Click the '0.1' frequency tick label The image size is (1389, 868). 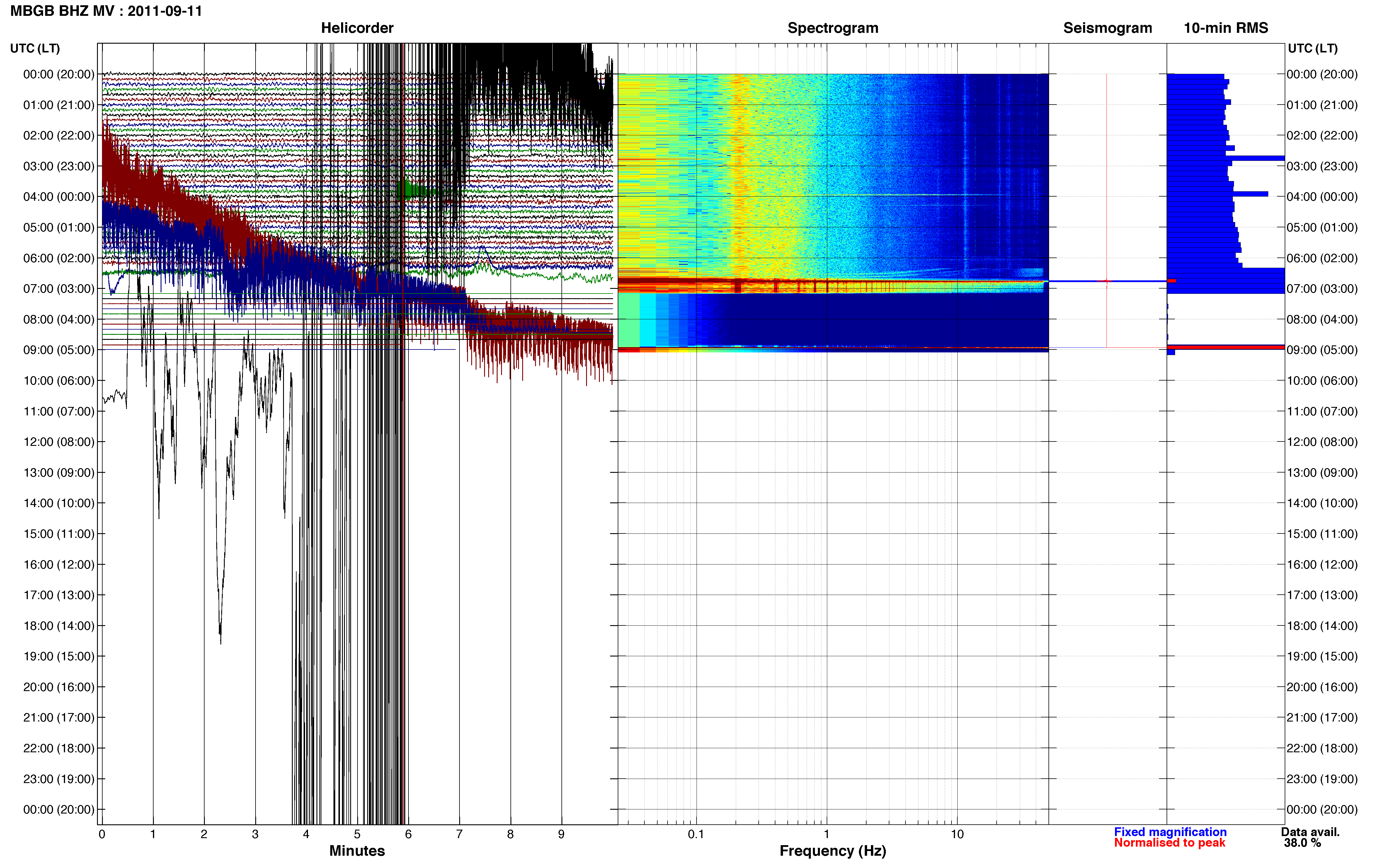(696, 834)
